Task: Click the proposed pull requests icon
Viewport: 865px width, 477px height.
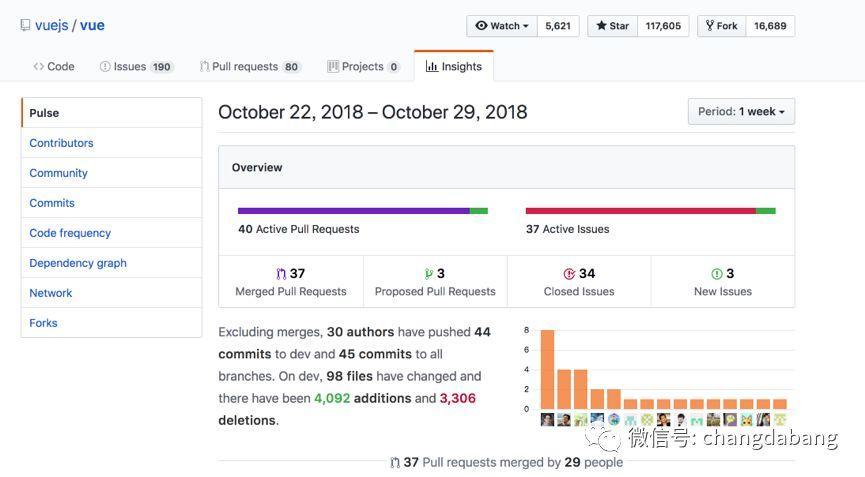Action: pos(428,274)
